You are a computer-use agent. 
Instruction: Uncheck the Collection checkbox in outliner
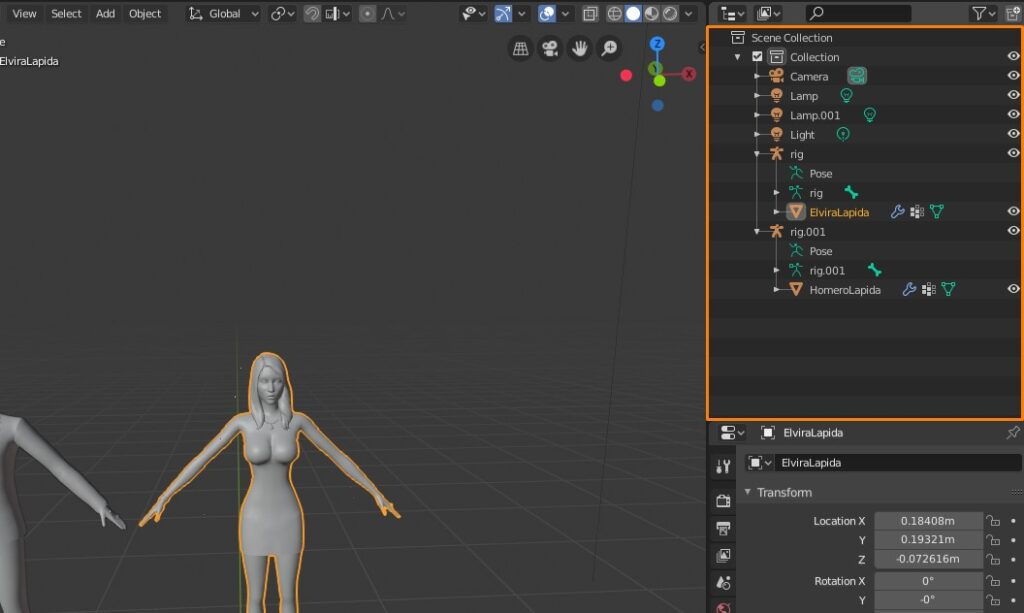tap(757, 57)
